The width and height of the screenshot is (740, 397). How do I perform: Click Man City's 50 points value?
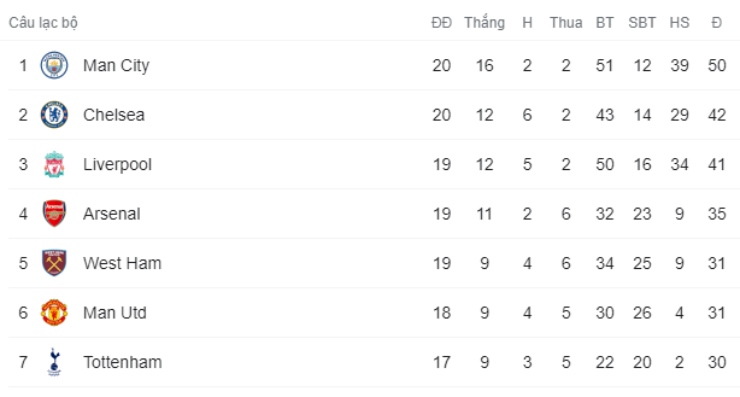[x=716, y=65]
